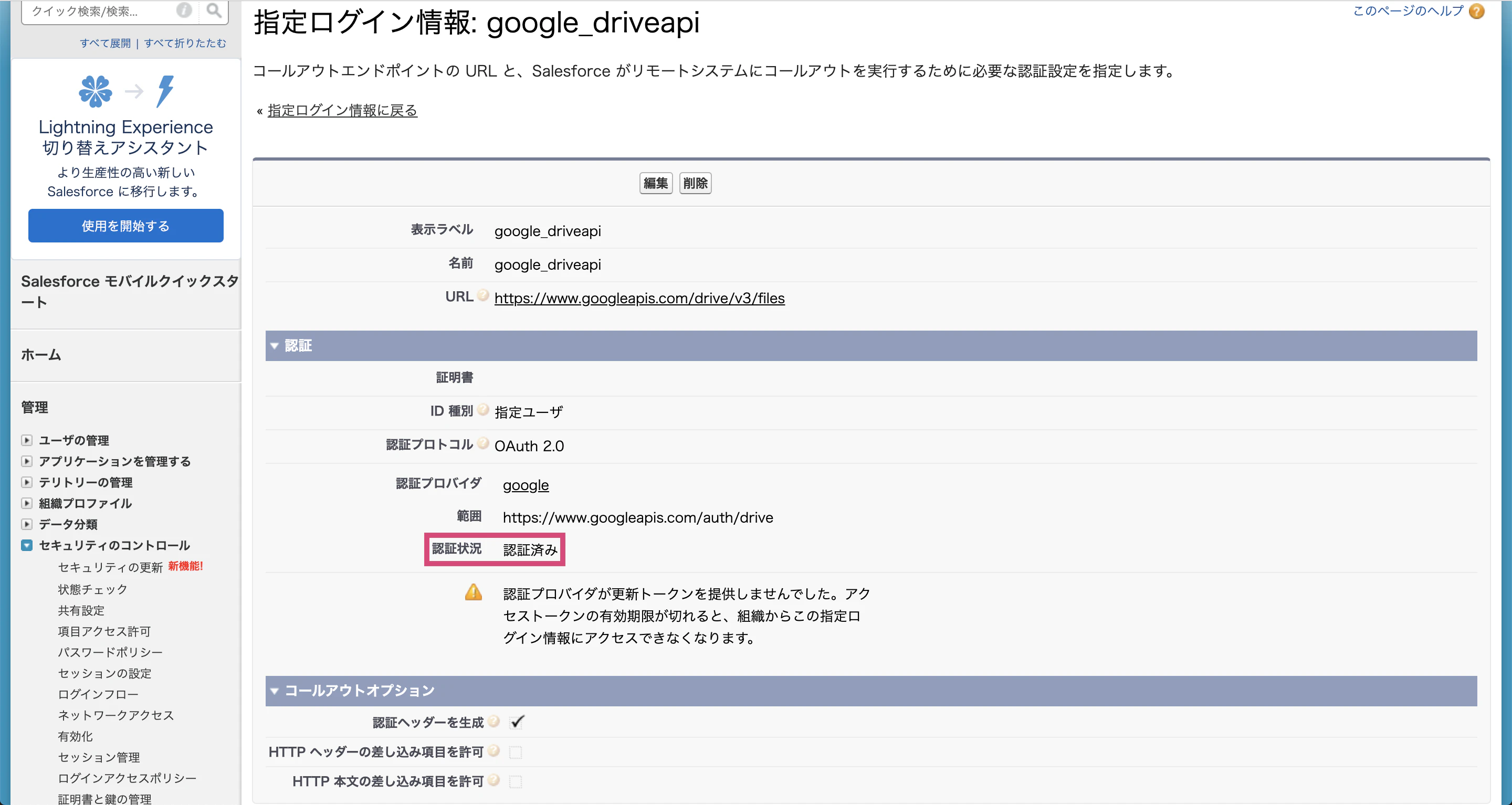The width and height of the screenshot is (1512, 805).
Task: Toggle HTTP 本文の差し込み項目を許可 checkbox
Action: pyautogui.click(x=516, y=781)
